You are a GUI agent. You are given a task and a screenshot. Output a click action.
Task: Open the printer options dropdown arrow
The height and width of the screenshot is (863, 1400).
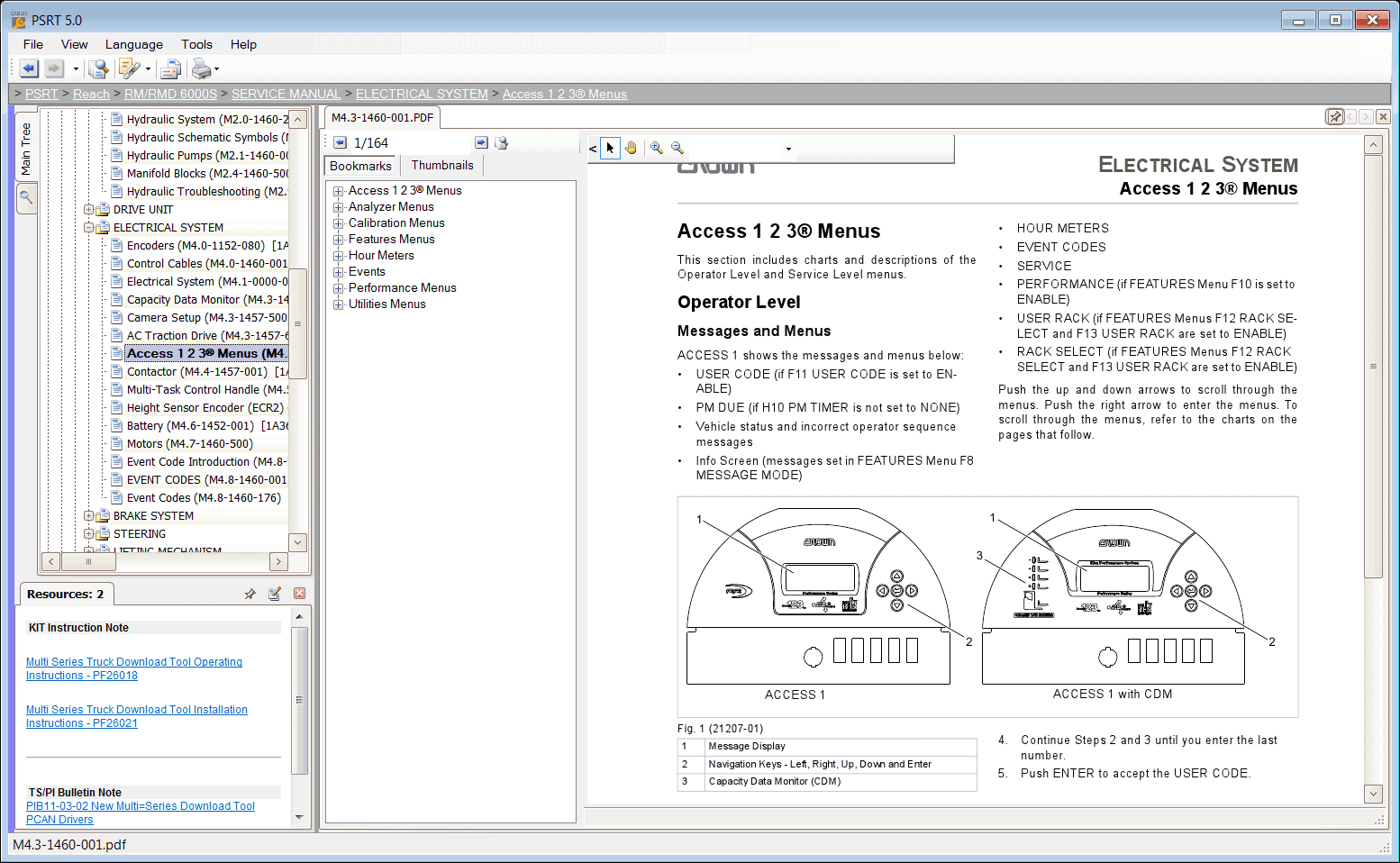pyautogui.click(x=217, y=69)
